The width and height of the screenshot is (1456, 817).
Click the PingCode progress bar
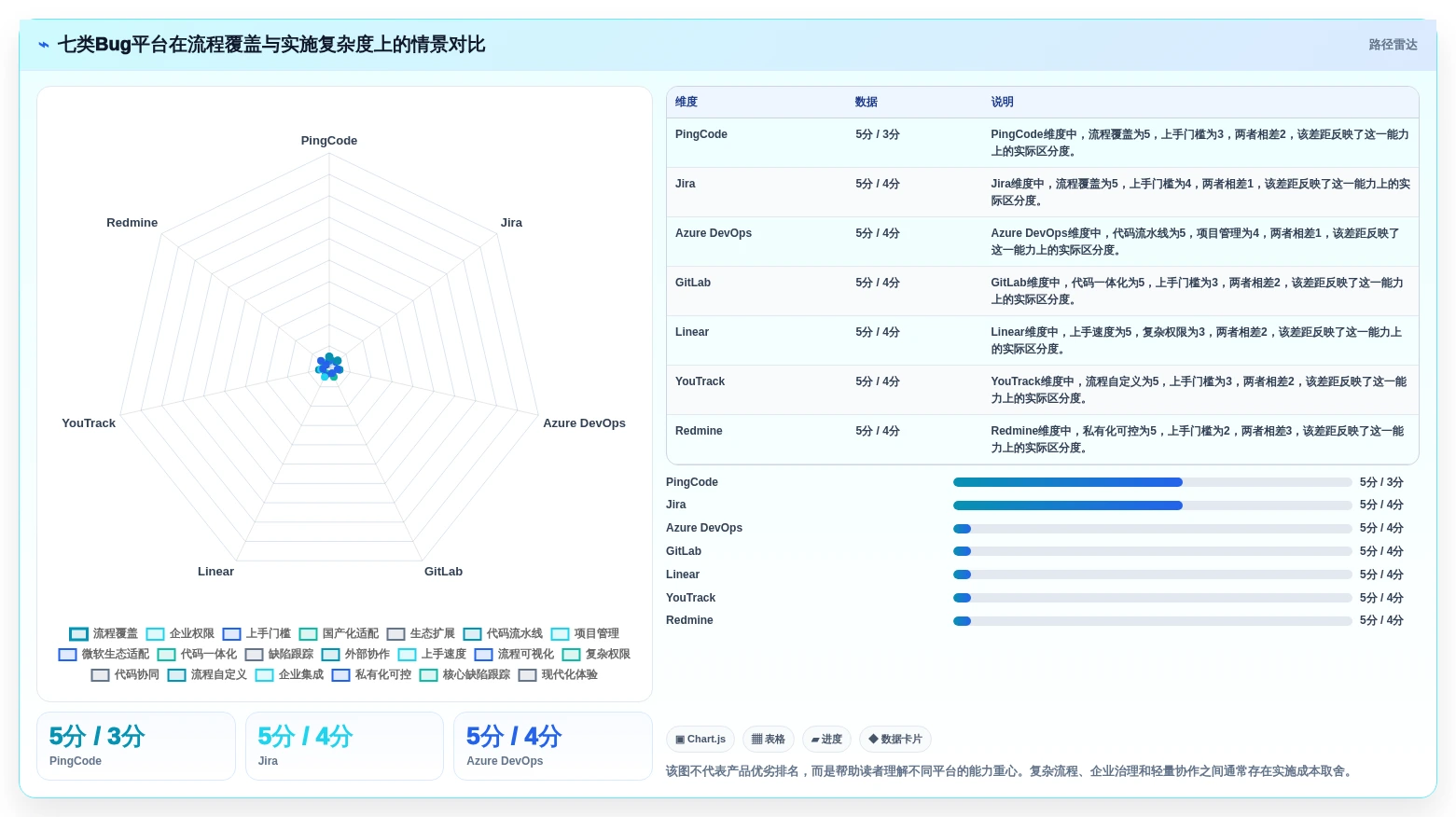[x=1152, y=482]
